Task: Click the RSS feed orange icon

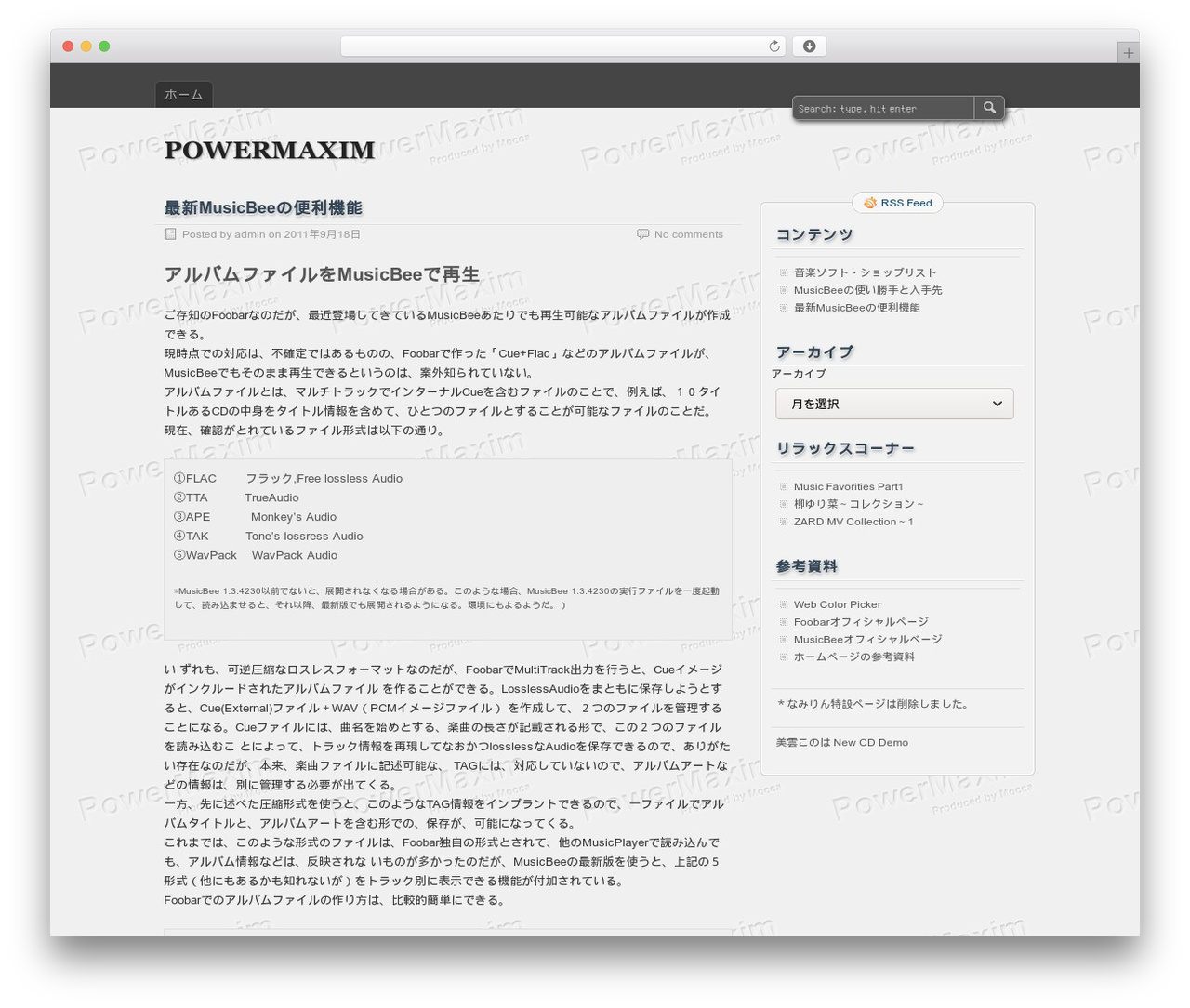Action: 870,203
